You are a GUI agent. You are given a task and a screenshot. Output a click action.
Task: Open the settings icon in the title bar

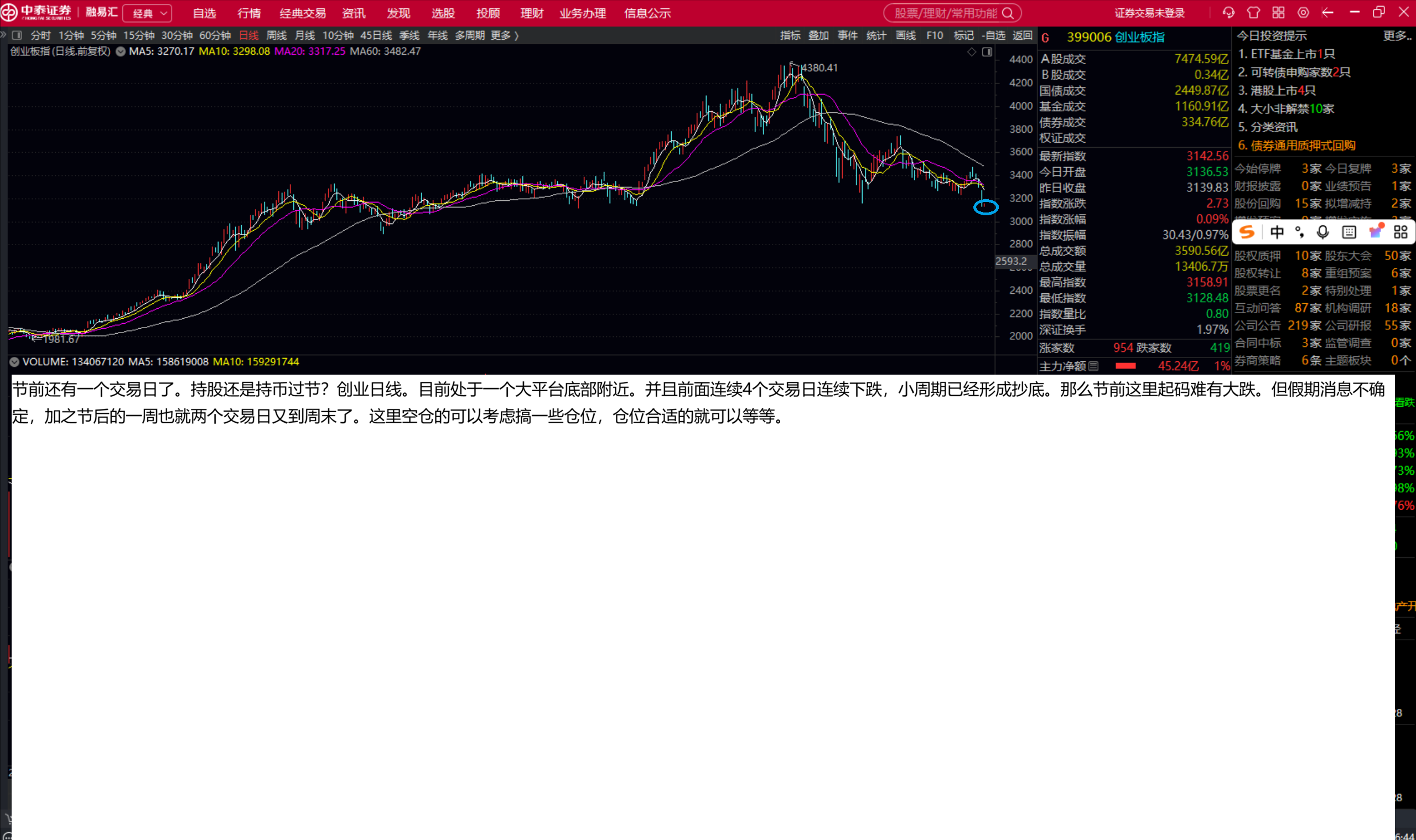click(1303, 13)
